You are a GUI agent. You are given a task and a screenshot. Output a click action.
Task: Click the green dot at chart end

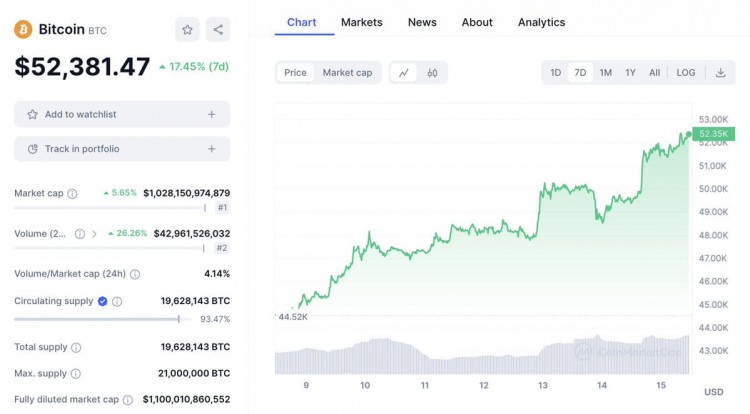point(689,134)
